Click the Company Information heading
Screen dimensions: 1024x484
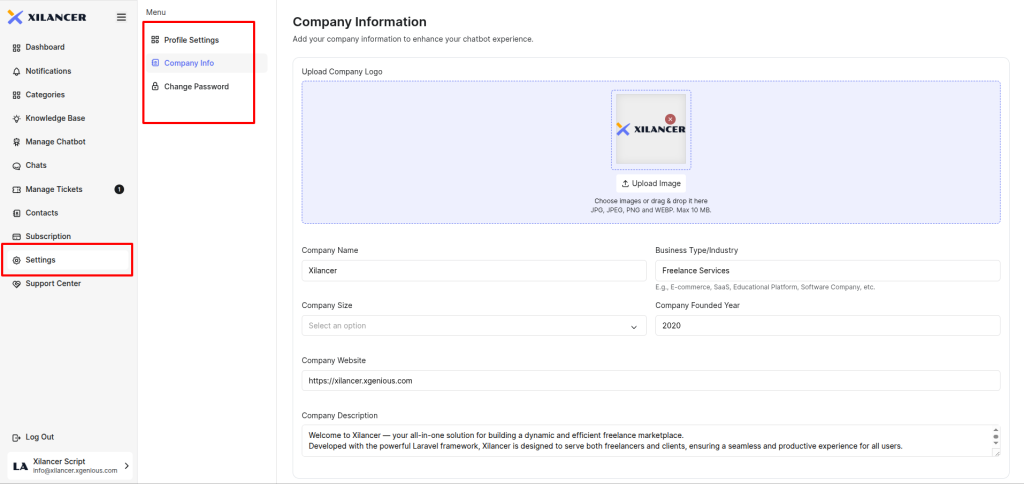[x=359, y=22]
